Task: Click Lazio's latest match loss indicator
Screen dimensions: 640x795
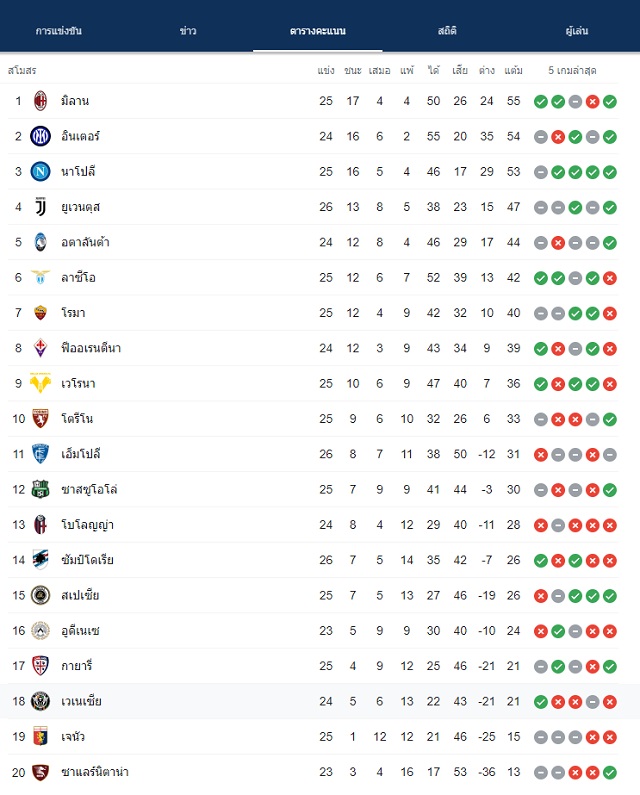Action: pos(610,278)
